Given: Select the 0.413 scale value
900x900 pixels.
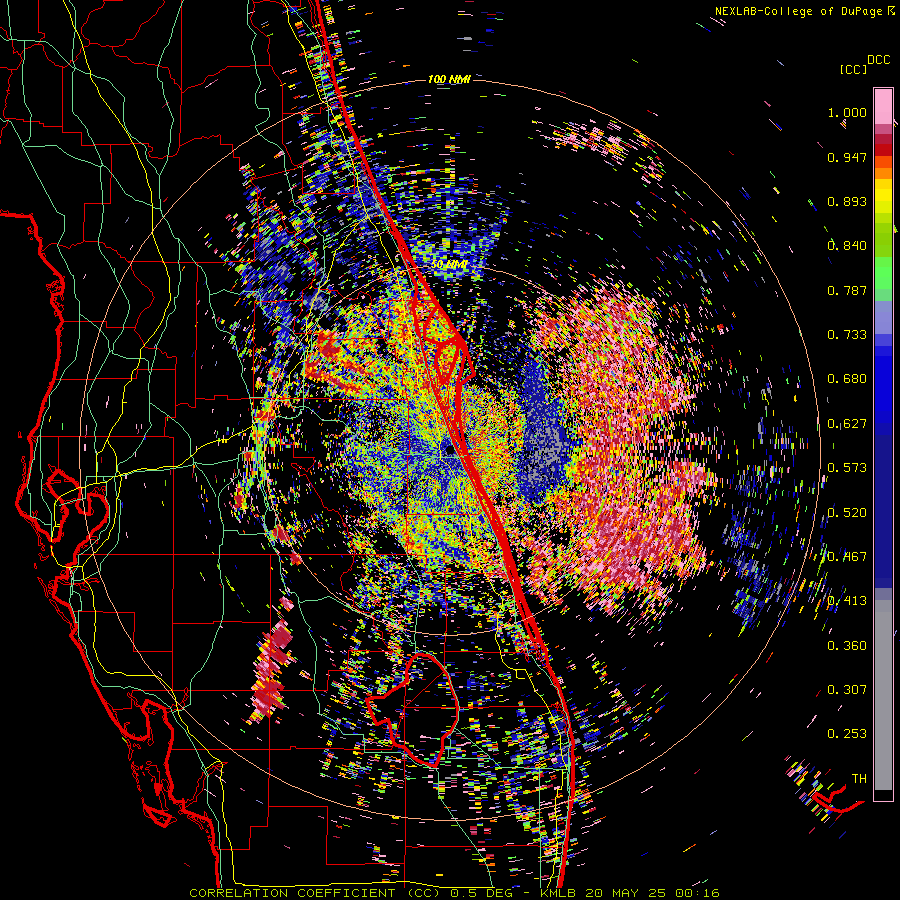Looking at the screenshot, I should [x=847, y=601].
